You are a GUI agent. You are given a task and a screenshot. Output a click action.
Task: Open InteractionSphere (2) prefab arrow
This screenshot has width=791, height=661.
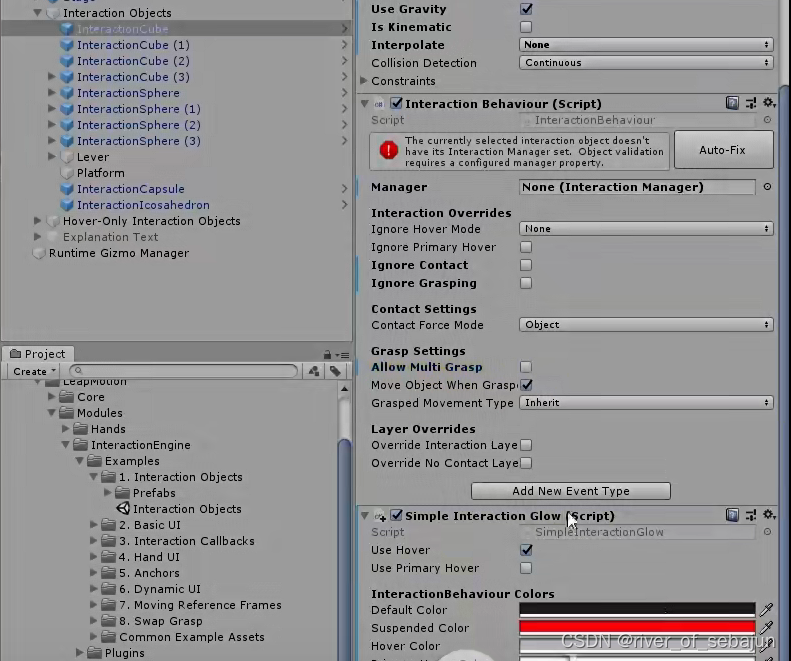[344, 125]
